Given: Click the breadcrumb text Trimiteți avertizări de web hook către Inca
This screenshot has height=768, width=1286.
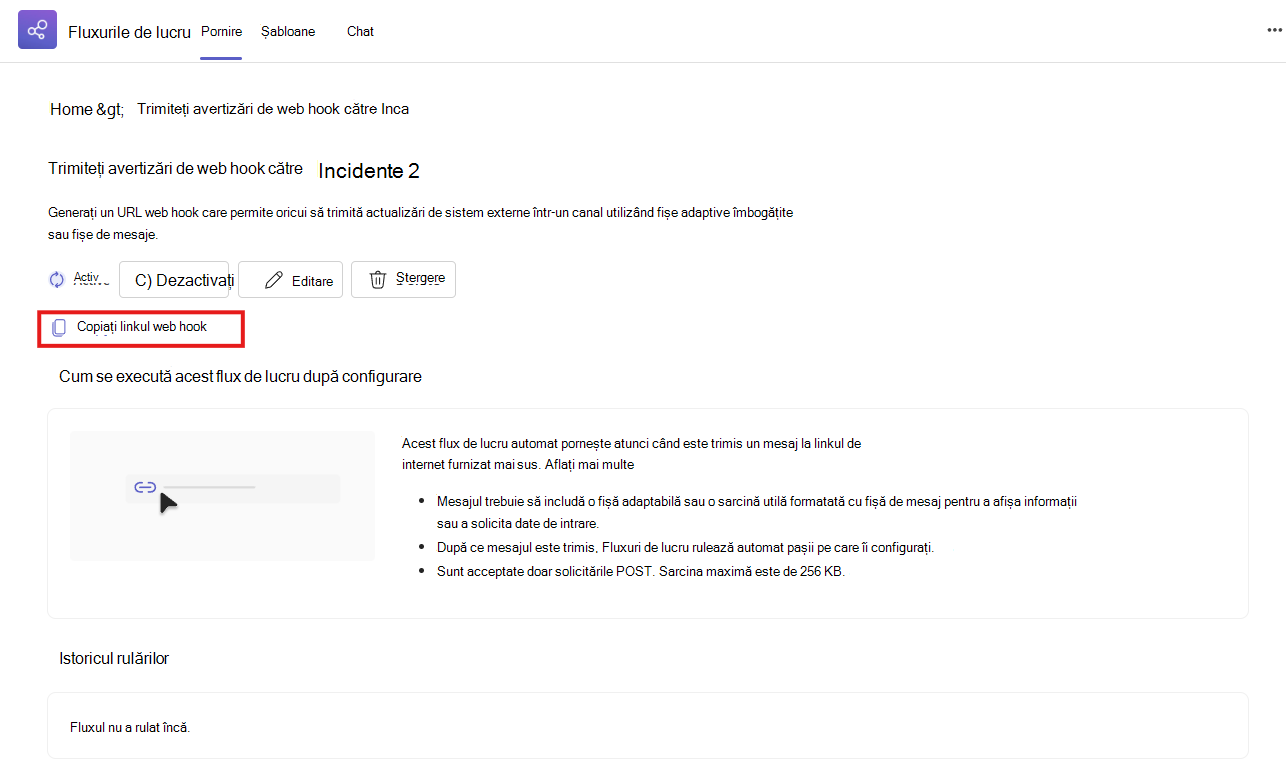Looking at the screenshot, I should click(x=273, y=109).
